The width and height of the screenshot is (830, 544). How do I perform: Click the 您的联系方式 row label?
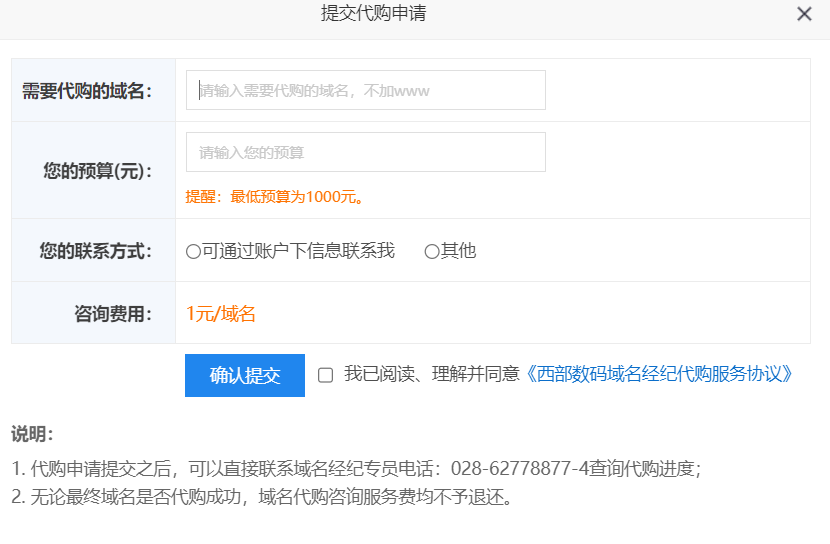point(95,251)
